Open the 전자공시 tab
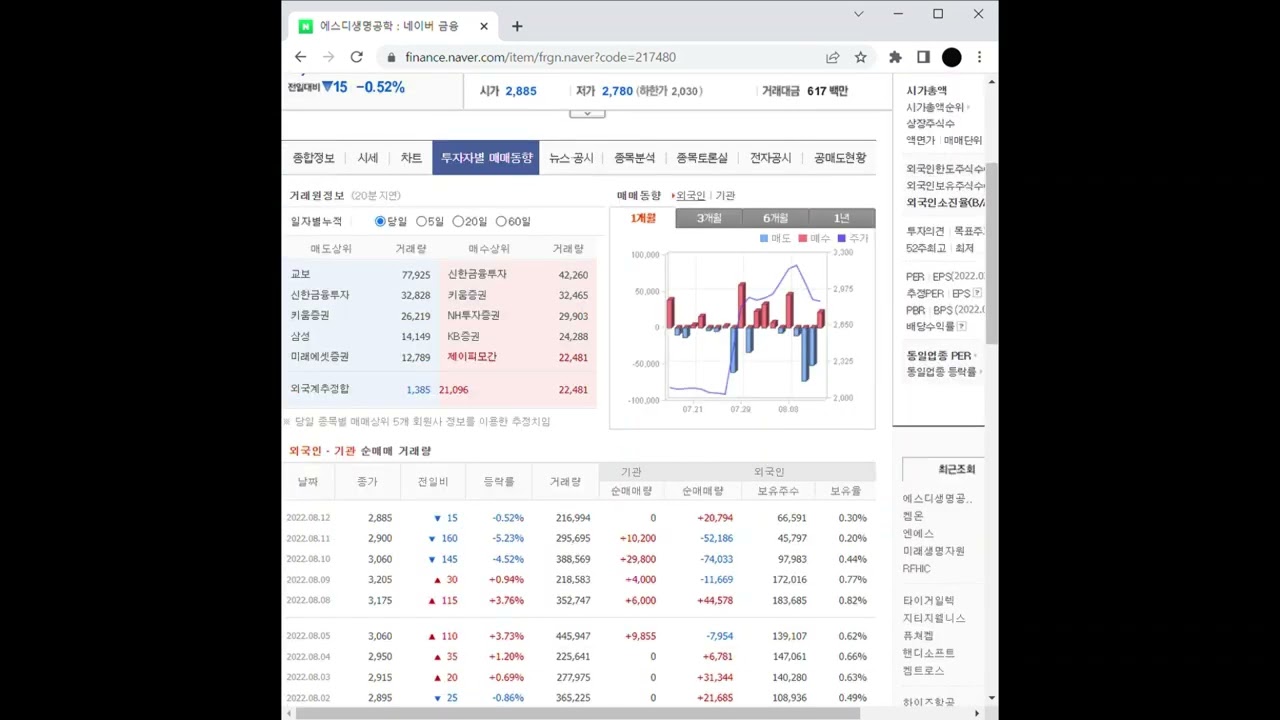Screen dimensions: 1280x720 [x=770, y=158]
